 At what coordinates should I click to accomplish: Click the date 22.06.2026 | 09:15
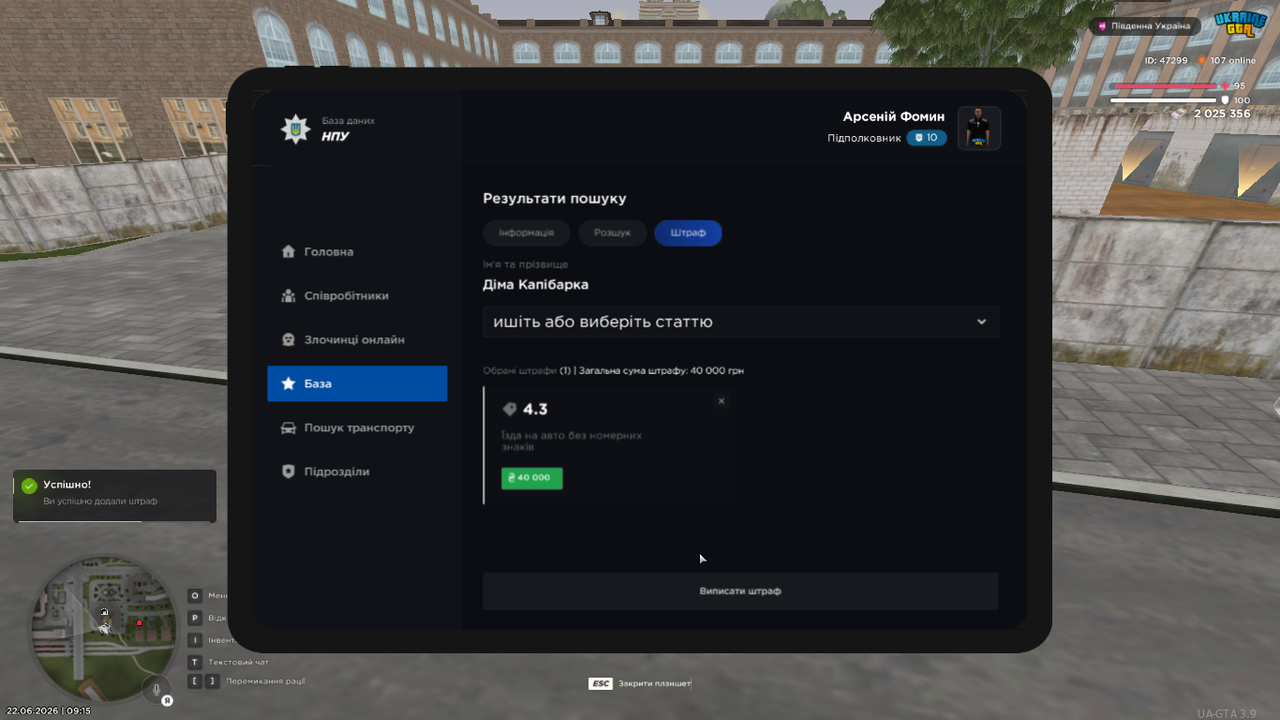tap(49, 711)
